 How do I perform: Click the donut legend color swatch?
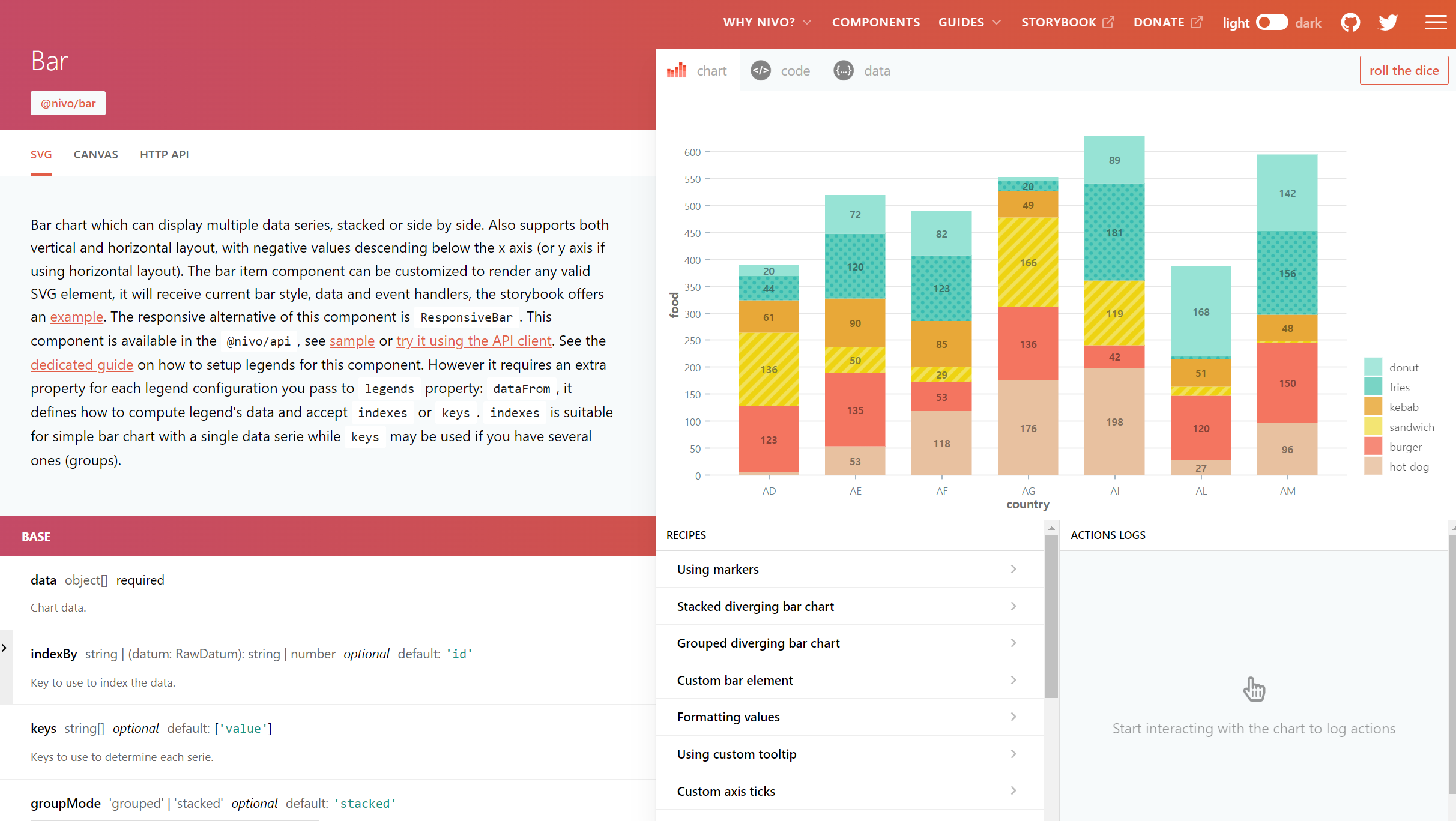(1373, 367)
